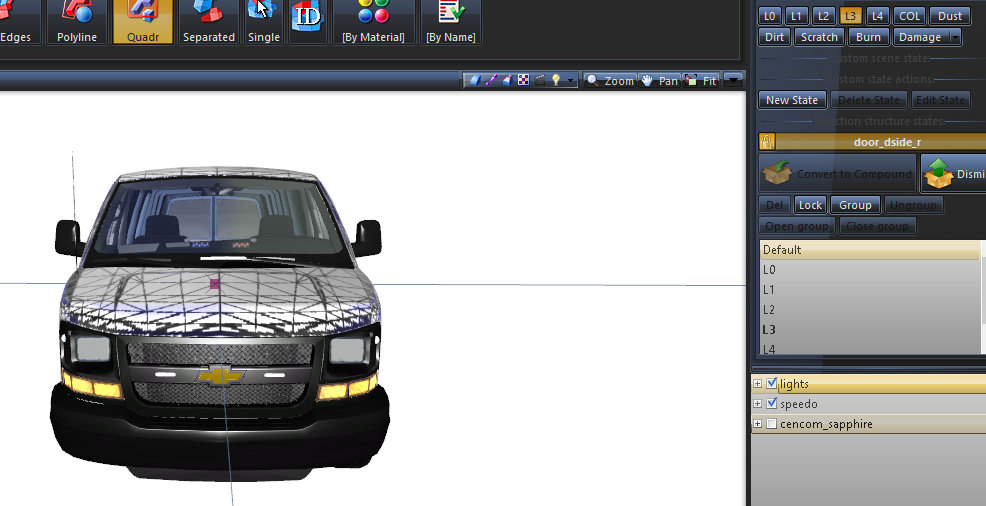Uncheck the lights visibility checkbox
986x506 pixels.
(772, 383)
